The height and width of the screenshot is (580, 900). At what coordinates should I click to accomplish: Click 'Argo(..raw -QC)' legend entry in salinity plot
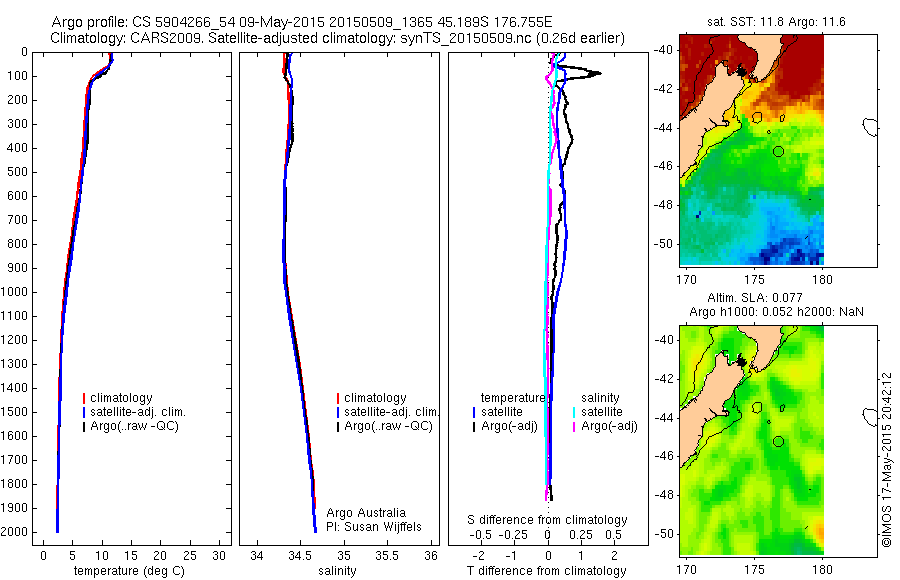(388, 426)
